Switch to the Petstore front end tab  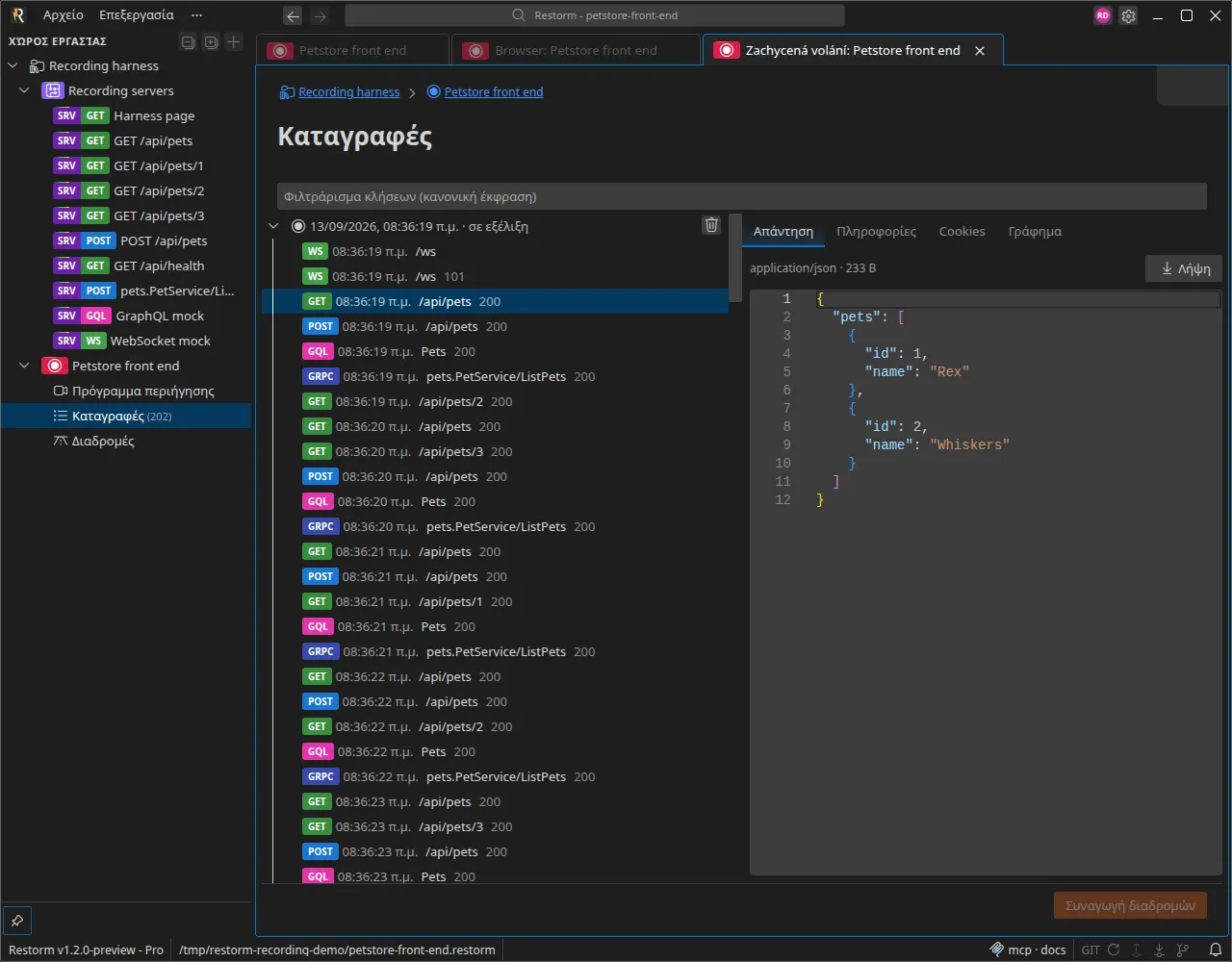pos(352,51)
